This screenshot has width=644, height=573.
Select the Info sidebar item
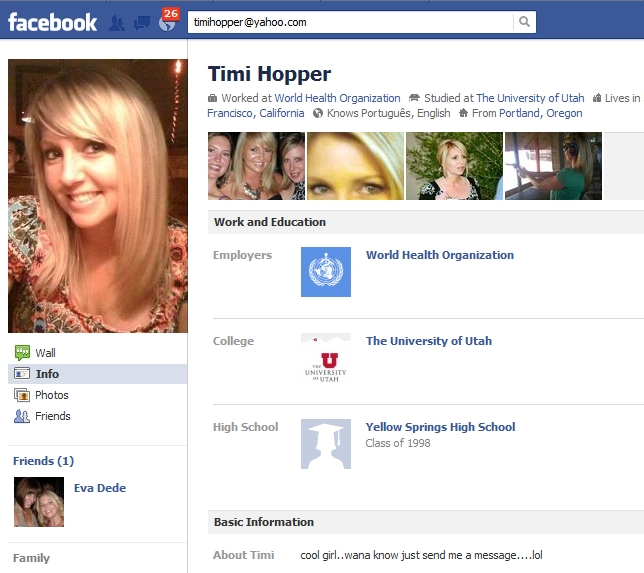(x=47, y=374)
